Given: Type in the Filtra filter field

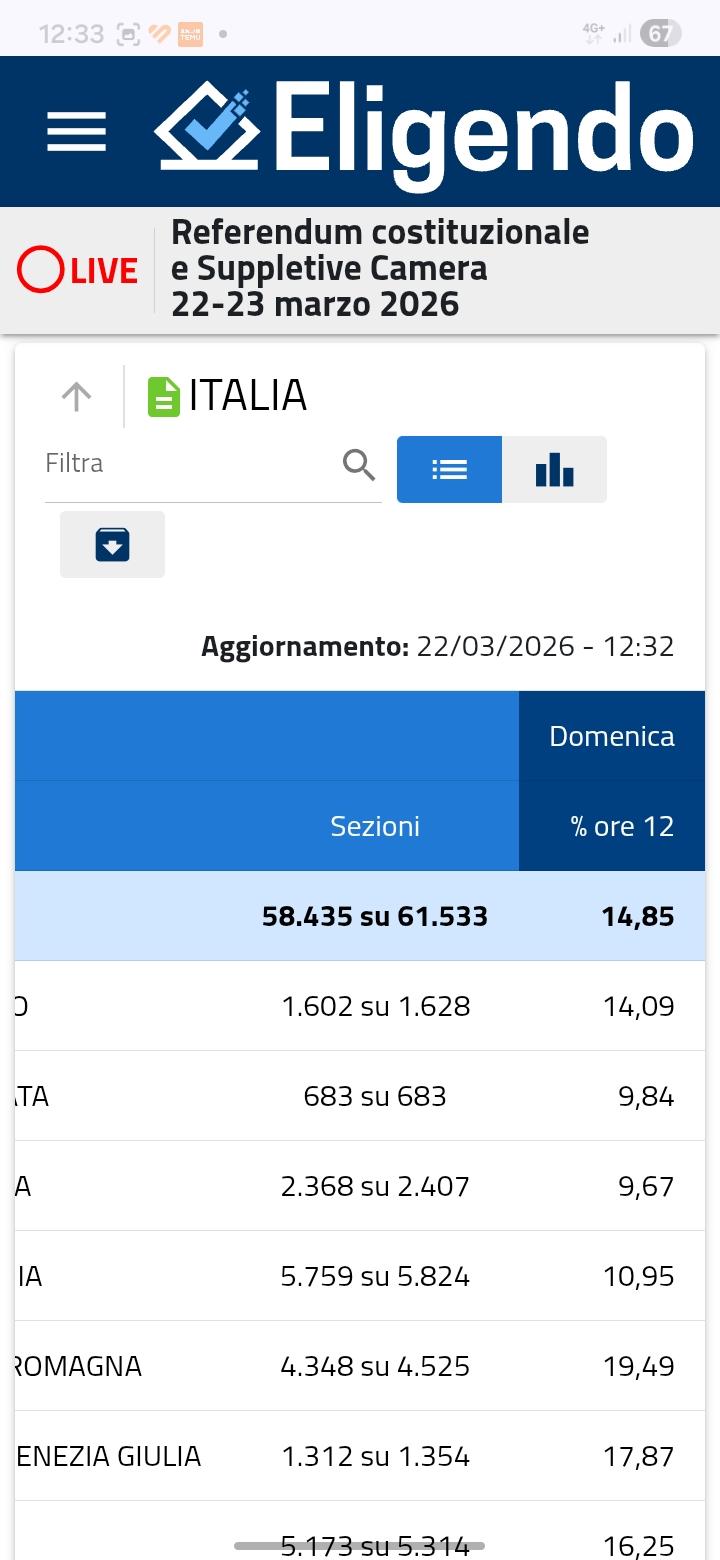Looking at the screenshot, I should tap(190, 464).
